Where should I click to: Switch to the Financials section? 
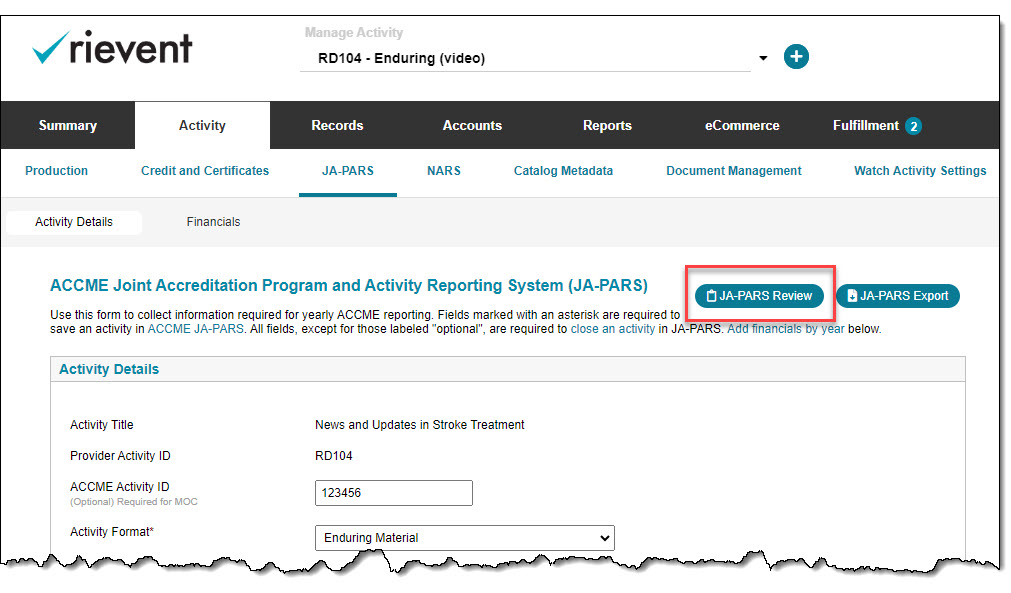213,222
